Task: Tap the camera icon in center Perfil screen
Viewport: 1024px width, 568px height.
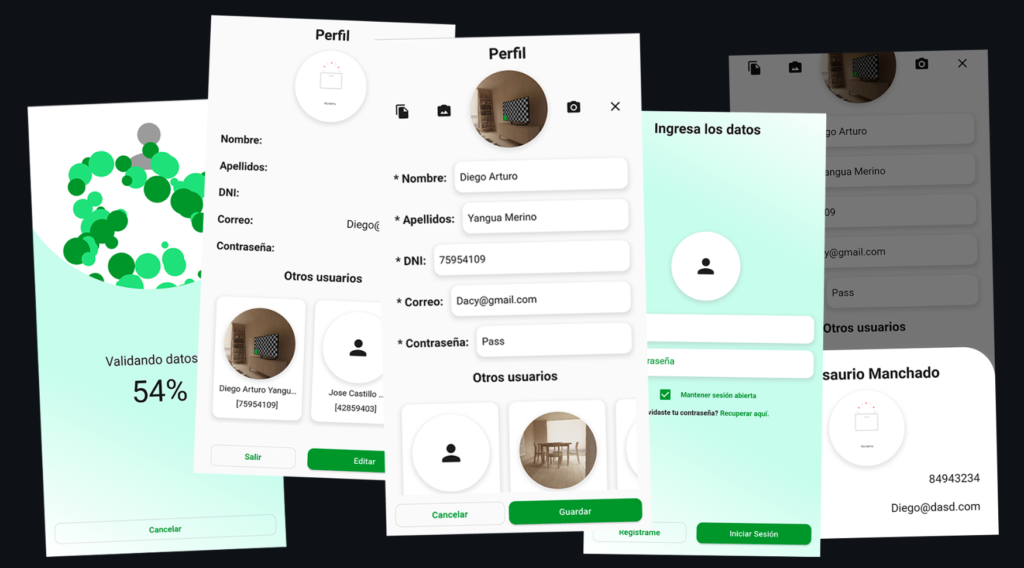Action: (573, 107)
